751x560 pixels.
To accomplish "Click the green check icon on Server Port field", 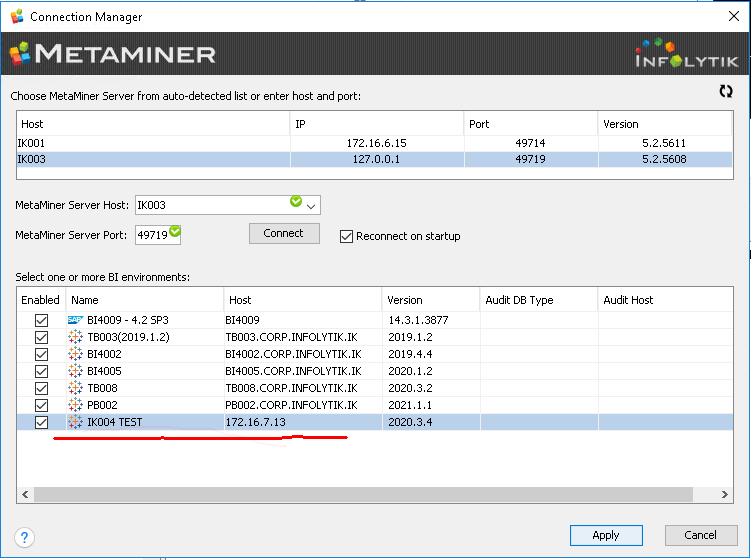I will click(175, 231).
